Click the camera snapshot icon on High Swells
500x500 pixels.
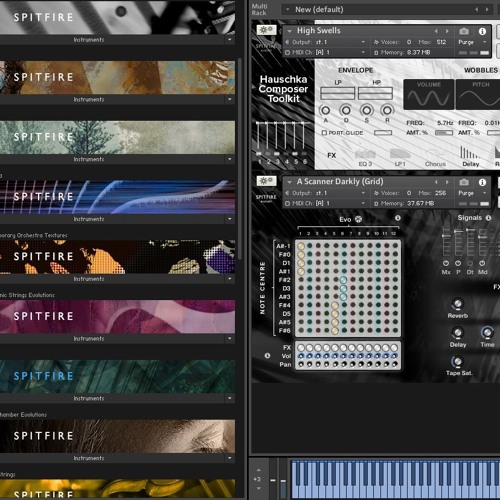(464, 31)
